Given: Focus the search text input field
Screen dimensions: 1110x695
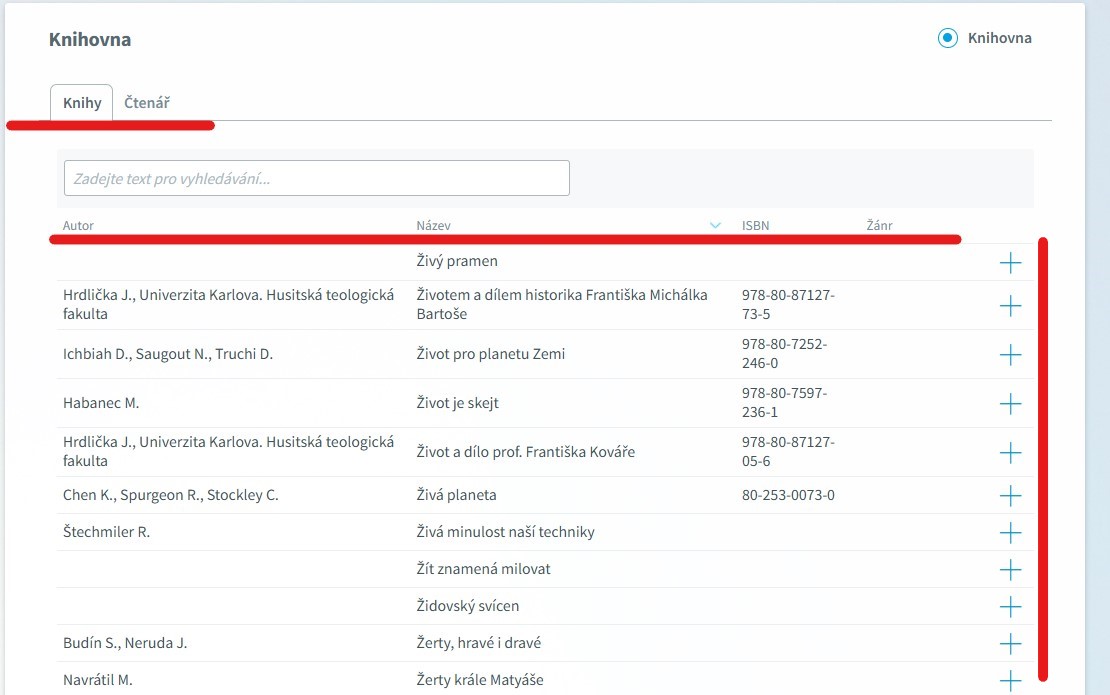Looking at the screenshot, I should pos(316,178).
